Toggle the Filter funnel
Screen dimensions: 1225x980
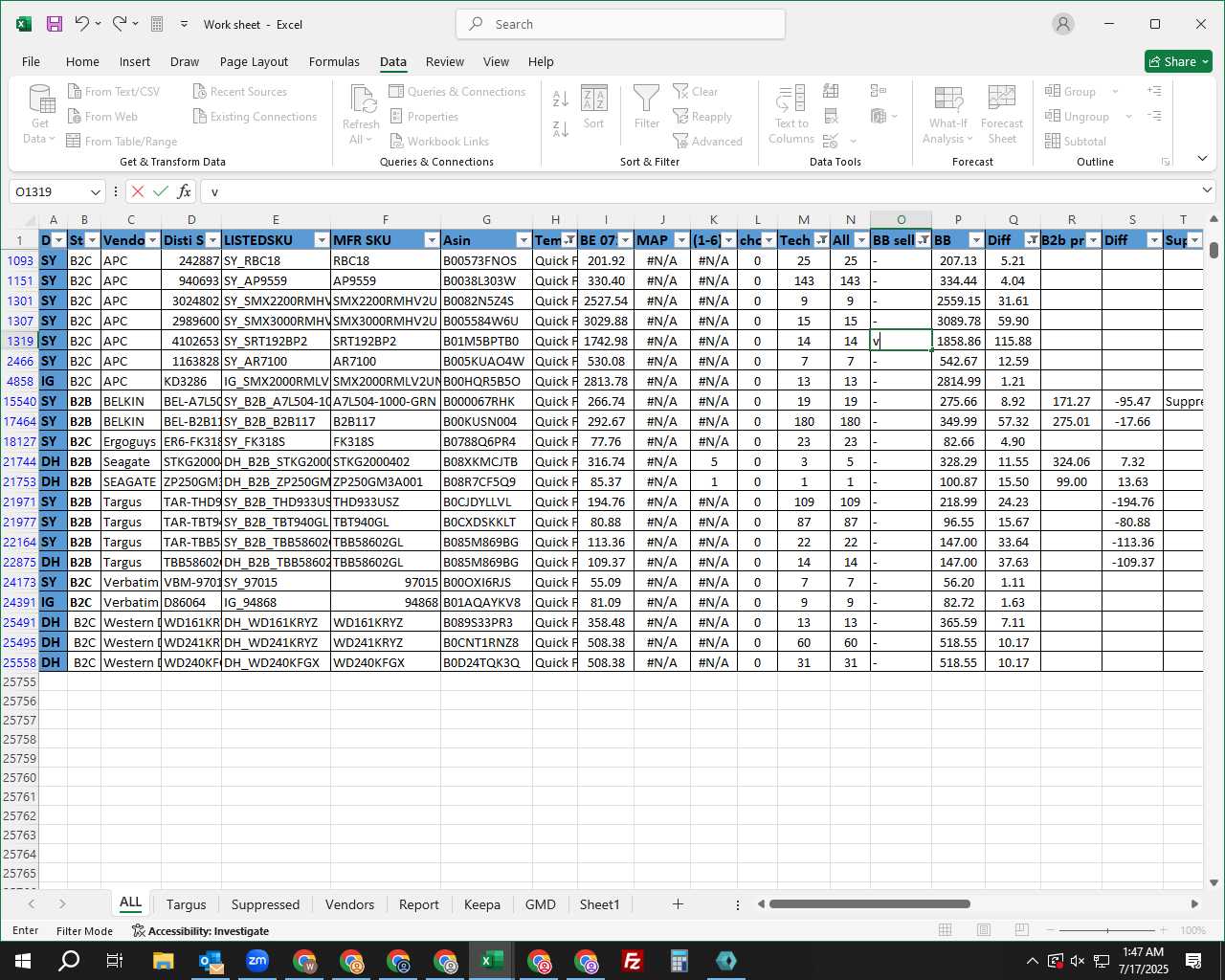[647, 107]
